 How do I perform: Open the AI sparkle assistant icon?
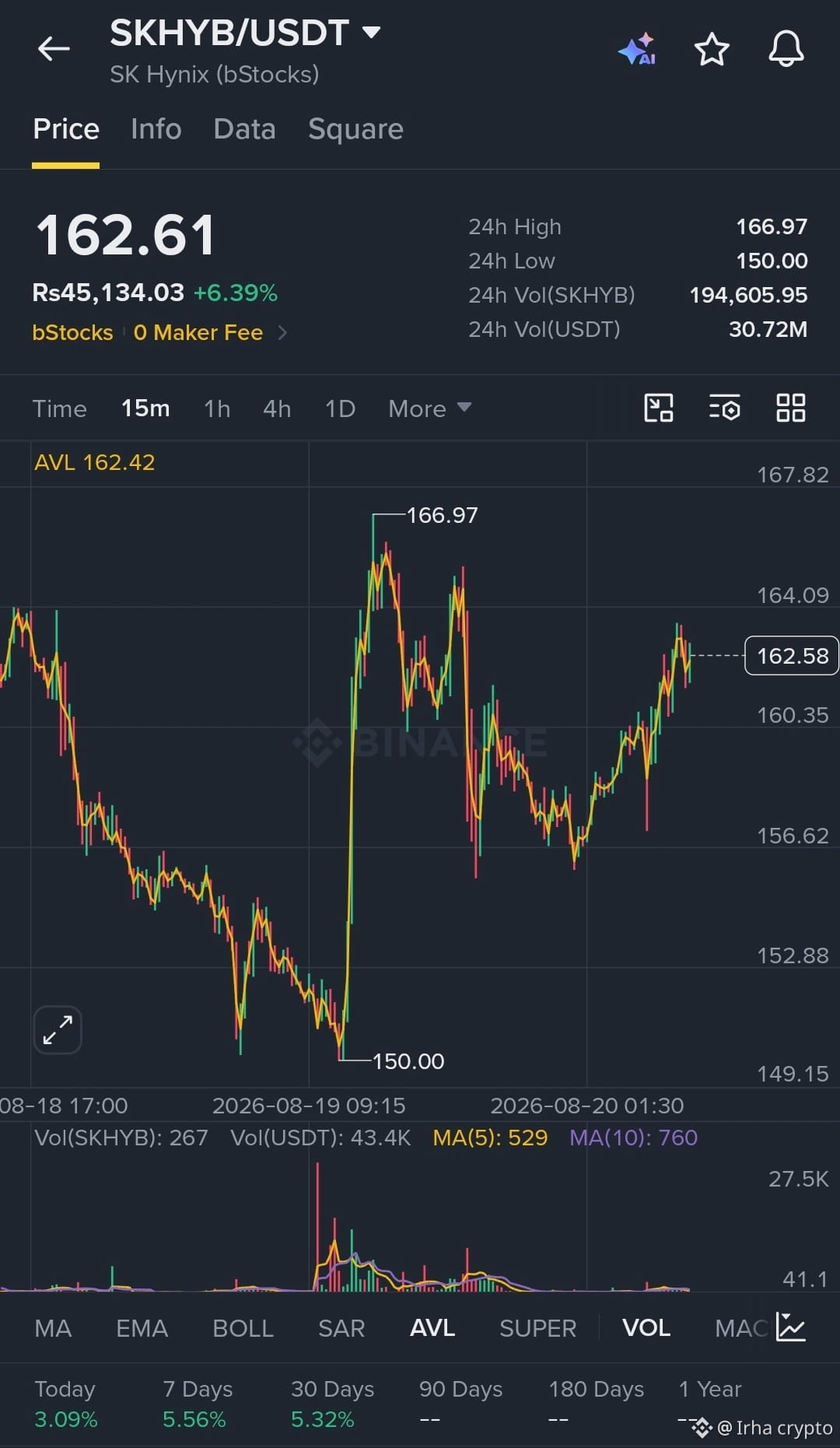[637, 49]
